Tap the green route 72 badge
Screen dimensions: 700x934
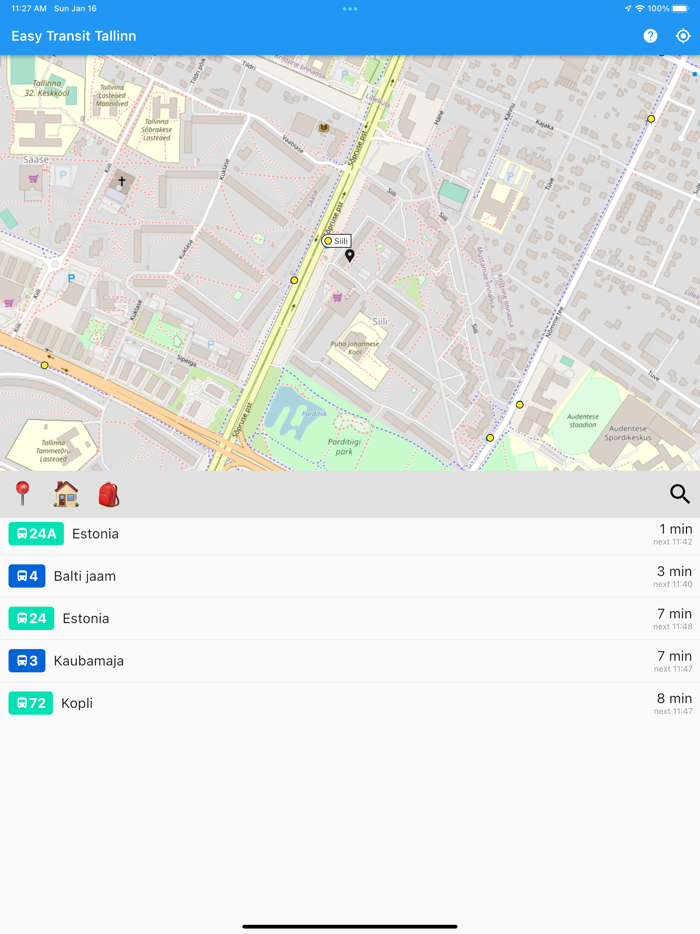[30, 703]
